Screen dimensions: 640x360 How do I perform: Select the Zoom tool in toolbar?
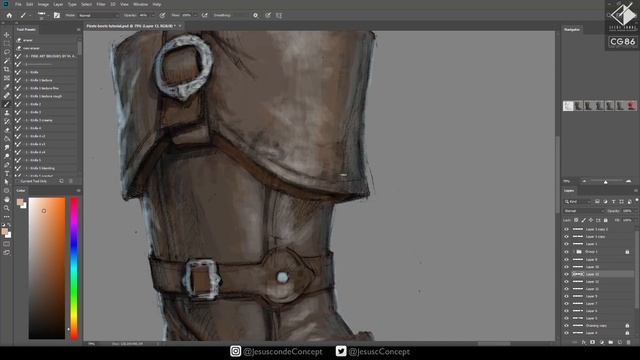coord(7,208)
